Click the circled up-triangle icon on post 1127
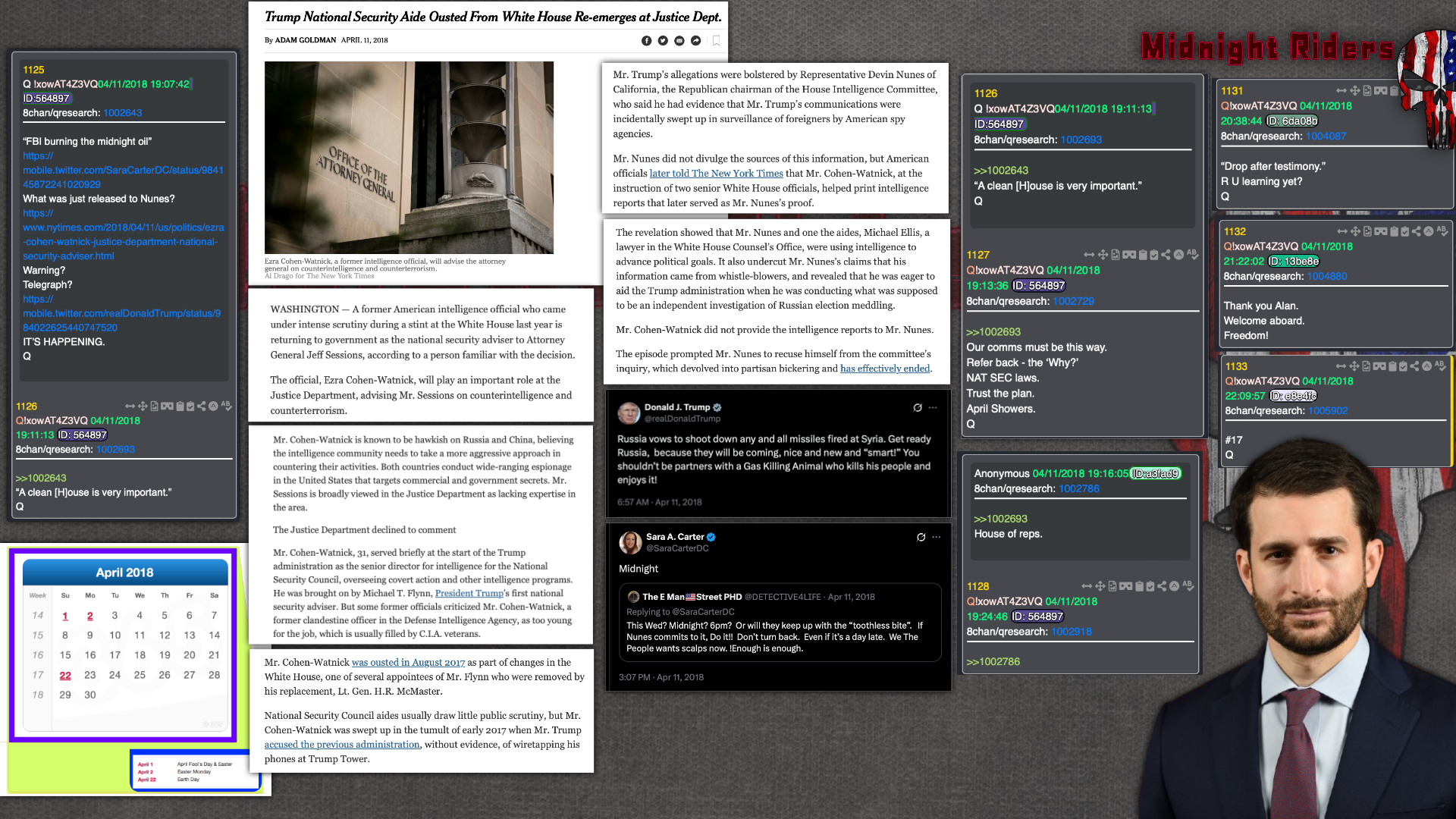 1178,255
